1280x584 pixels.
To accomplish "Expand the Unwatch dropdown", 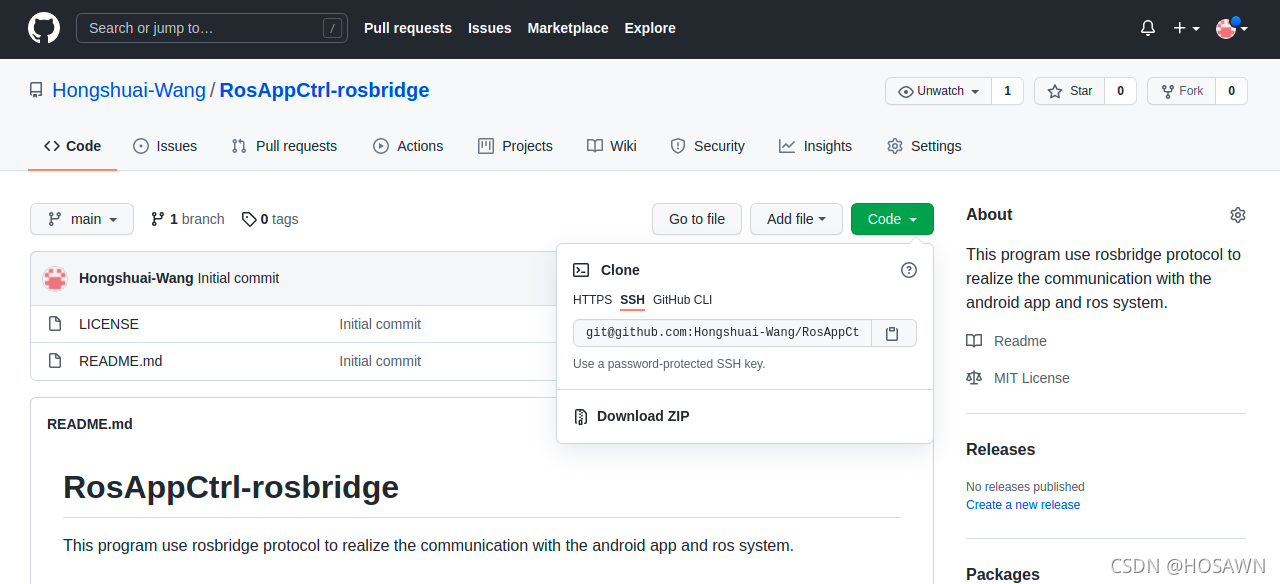I will 938,91.
